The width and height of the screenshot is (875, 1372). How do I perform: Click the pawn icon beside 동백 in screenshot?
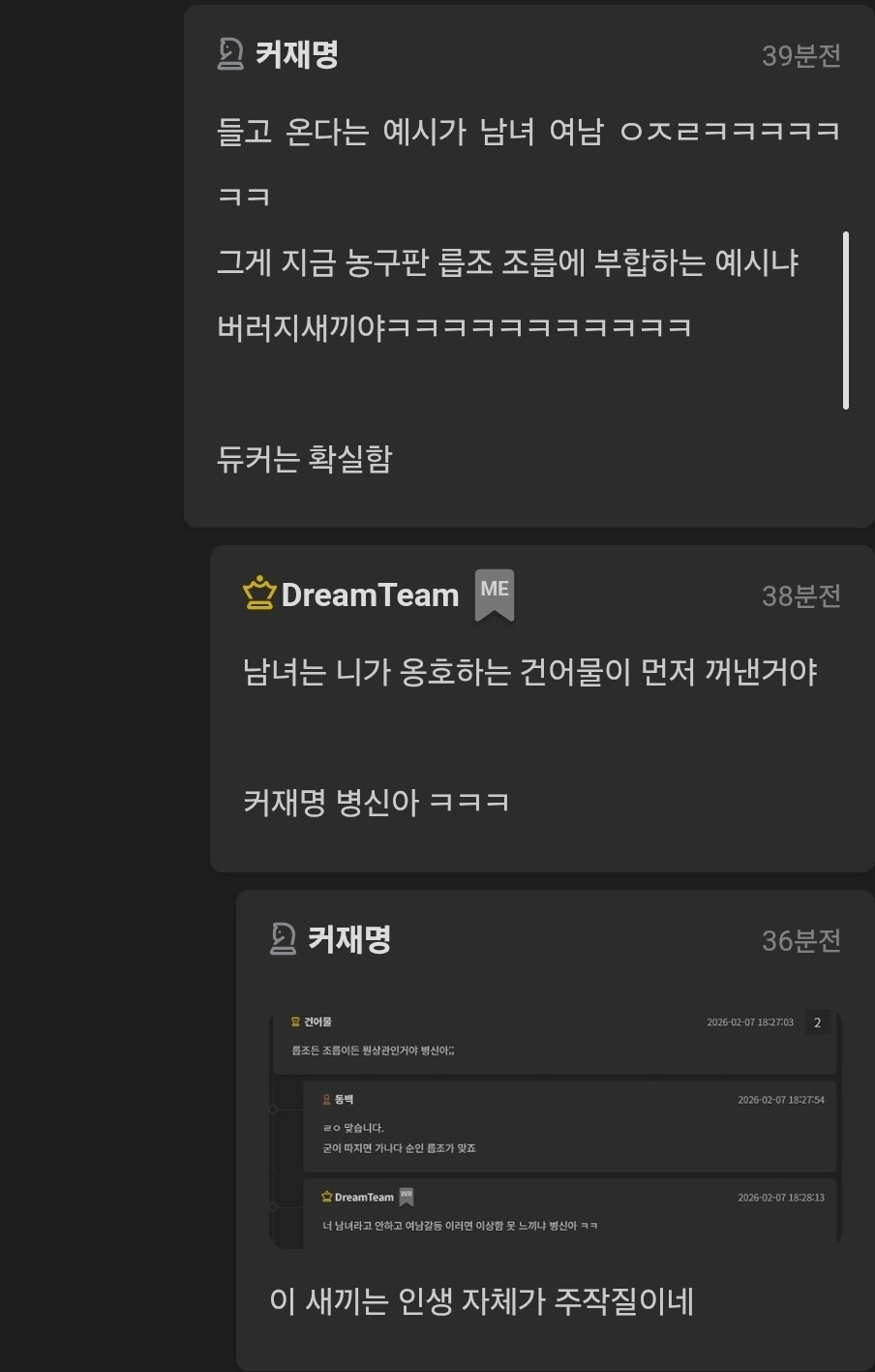(326, 1100)
